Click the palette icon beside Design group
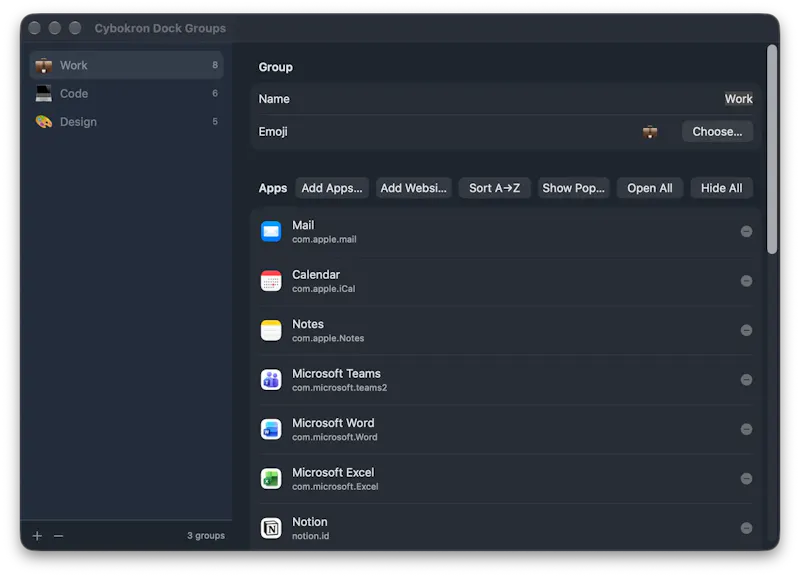 tap(44, 121)
